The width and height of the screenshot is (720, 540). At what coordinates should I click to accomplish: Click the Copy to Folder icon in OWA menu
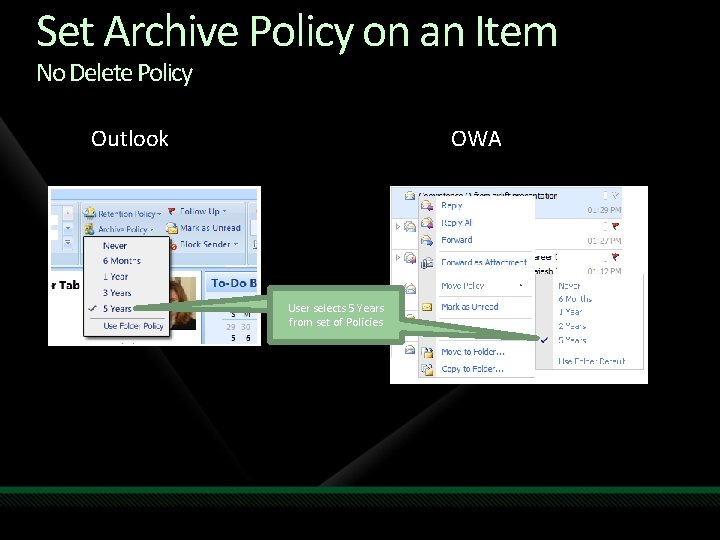[428, 369]
